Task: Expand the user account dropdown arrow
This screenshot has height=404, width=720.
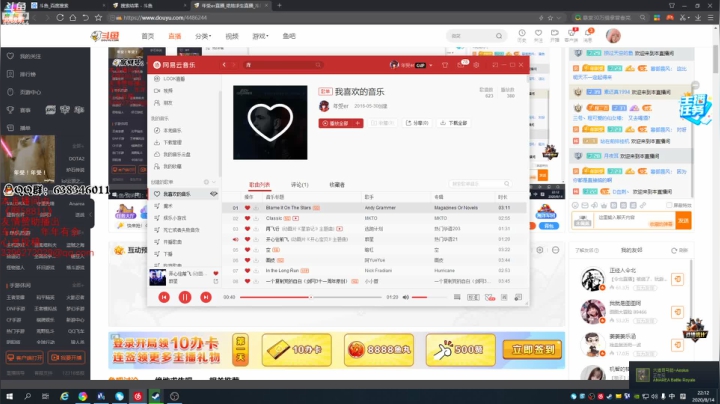Action: coord(431,66)
